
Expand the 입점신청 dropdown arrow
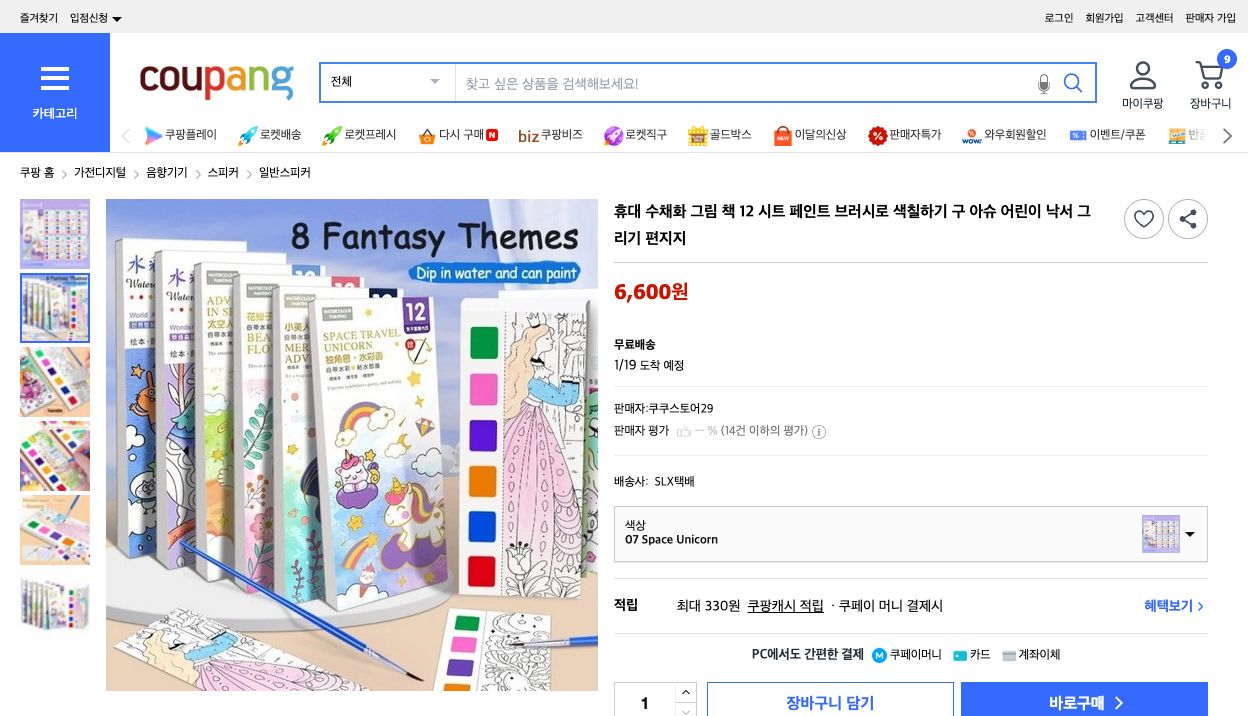coord(116,18)
